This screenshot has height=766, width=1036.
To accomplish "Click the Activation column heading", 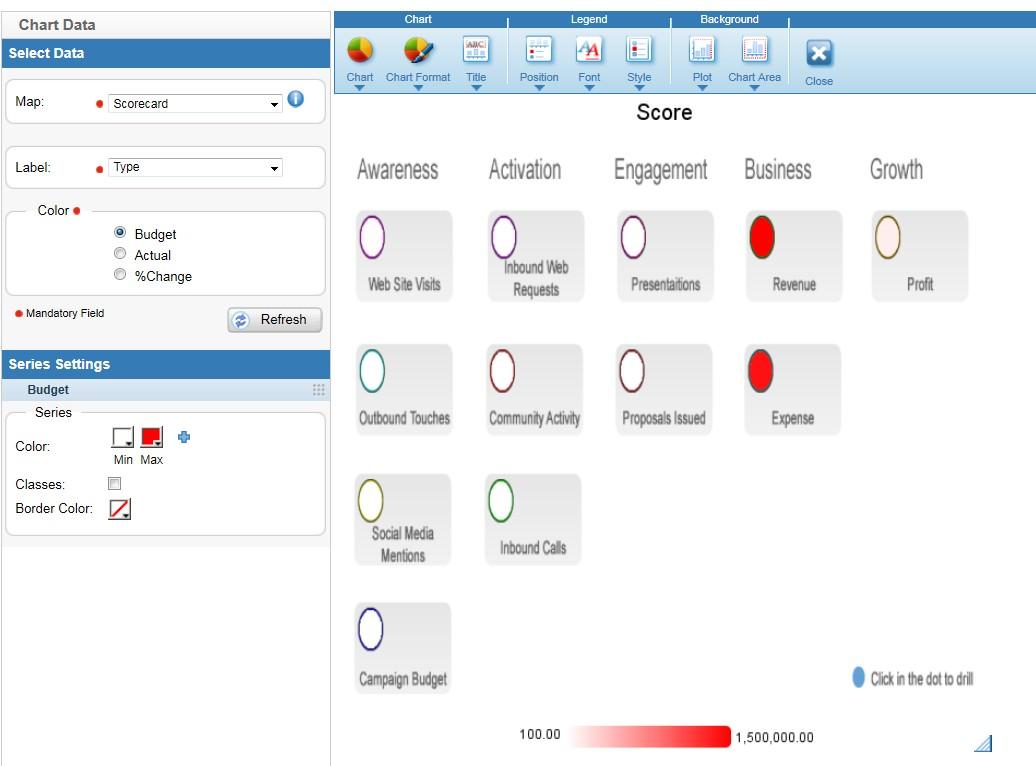I will 525,170.
